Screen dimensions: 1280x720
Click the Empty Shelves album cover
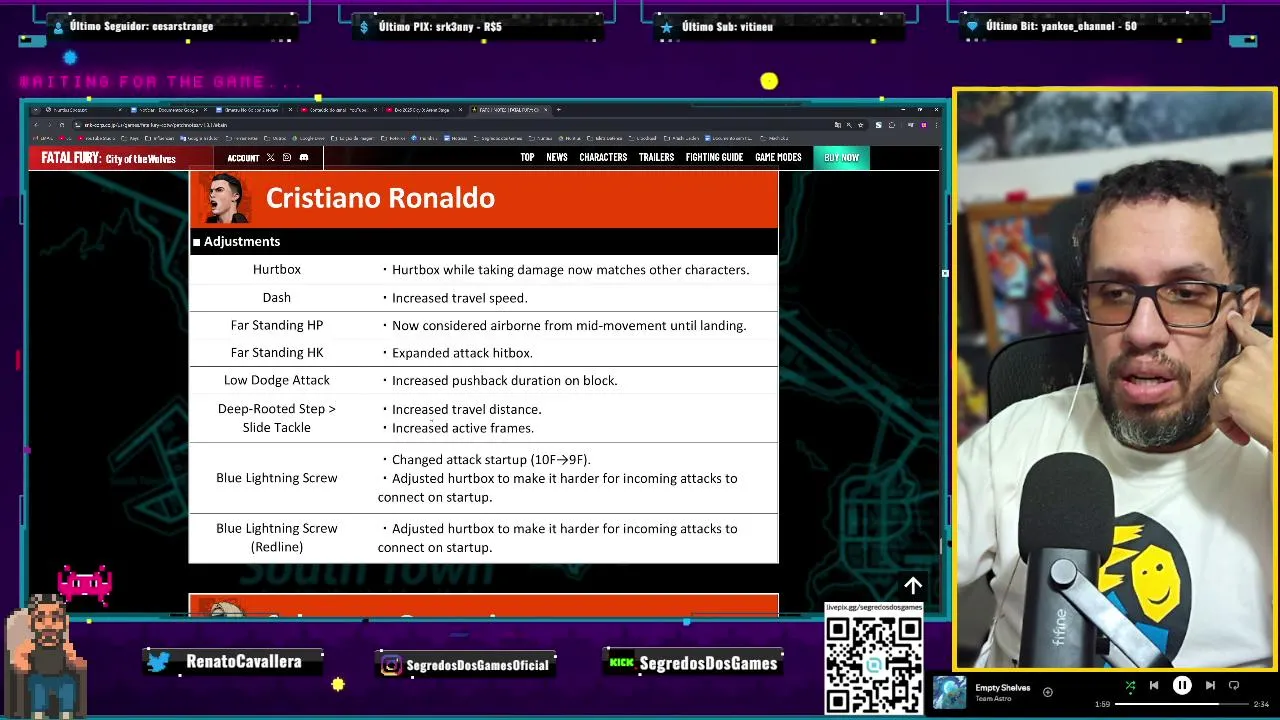point(950,693)
